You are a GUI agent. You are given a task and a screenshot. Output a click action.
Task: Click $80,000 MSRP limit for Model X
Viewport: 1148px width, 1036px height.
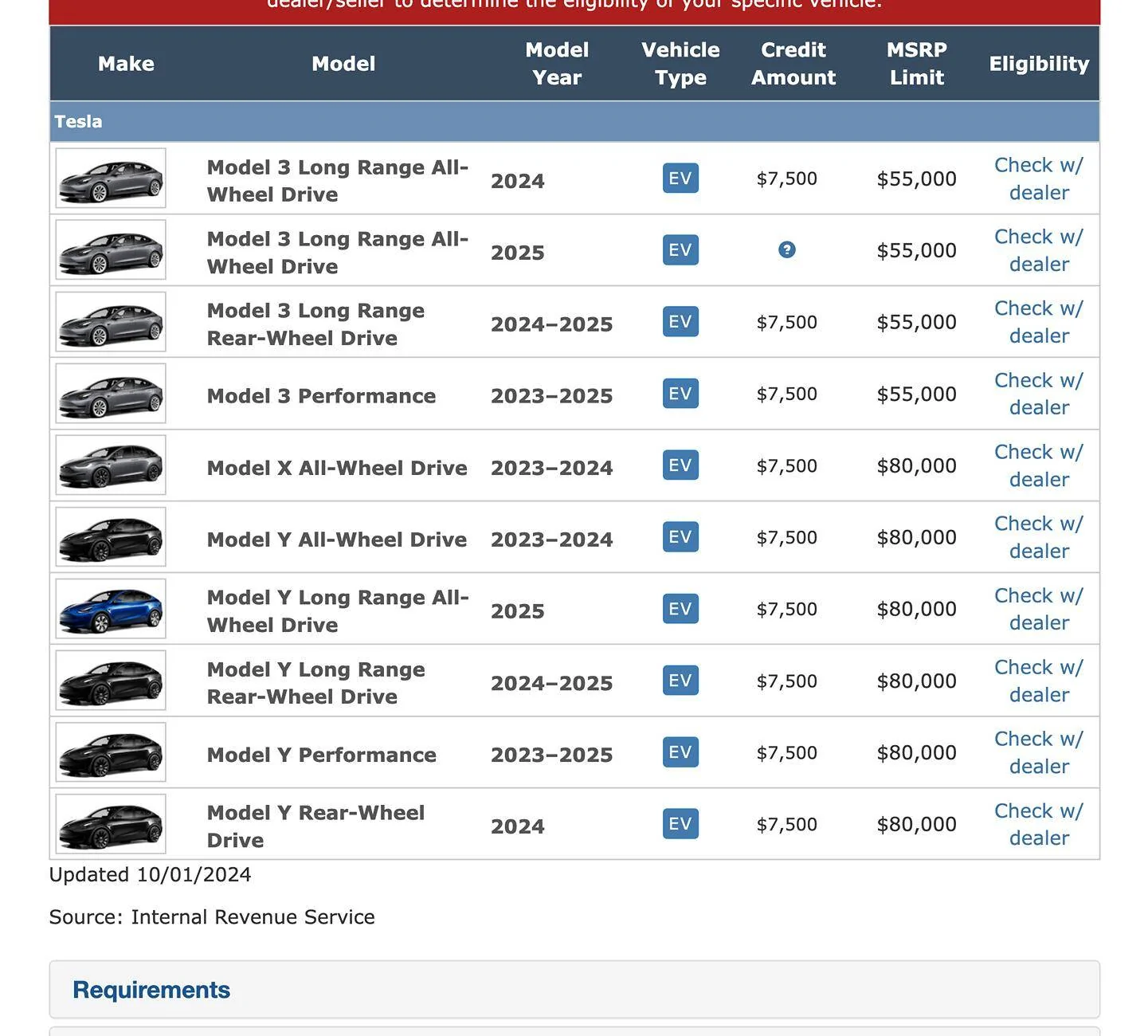pos(916,465)
